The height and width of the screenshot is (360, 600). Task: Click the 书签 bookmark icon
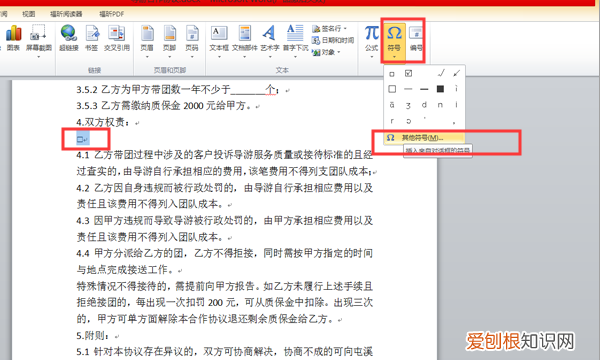(91, 38)
